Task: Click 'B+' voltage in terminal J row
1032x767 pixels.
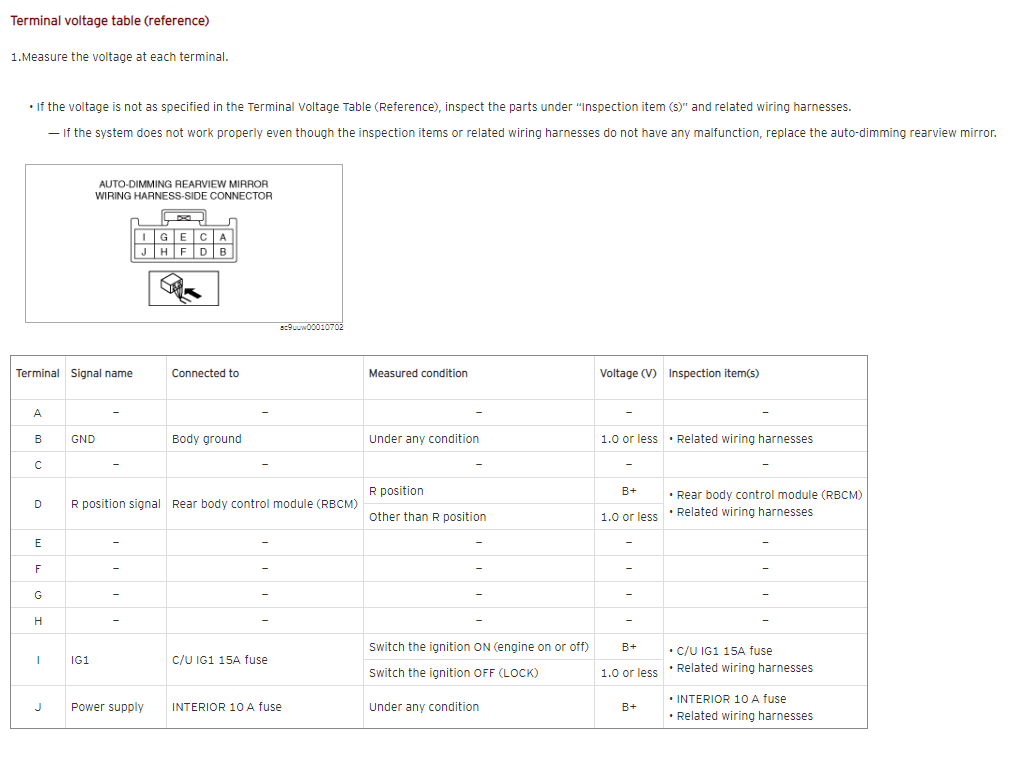Action: pyautogui.click(x=629, y=707)
